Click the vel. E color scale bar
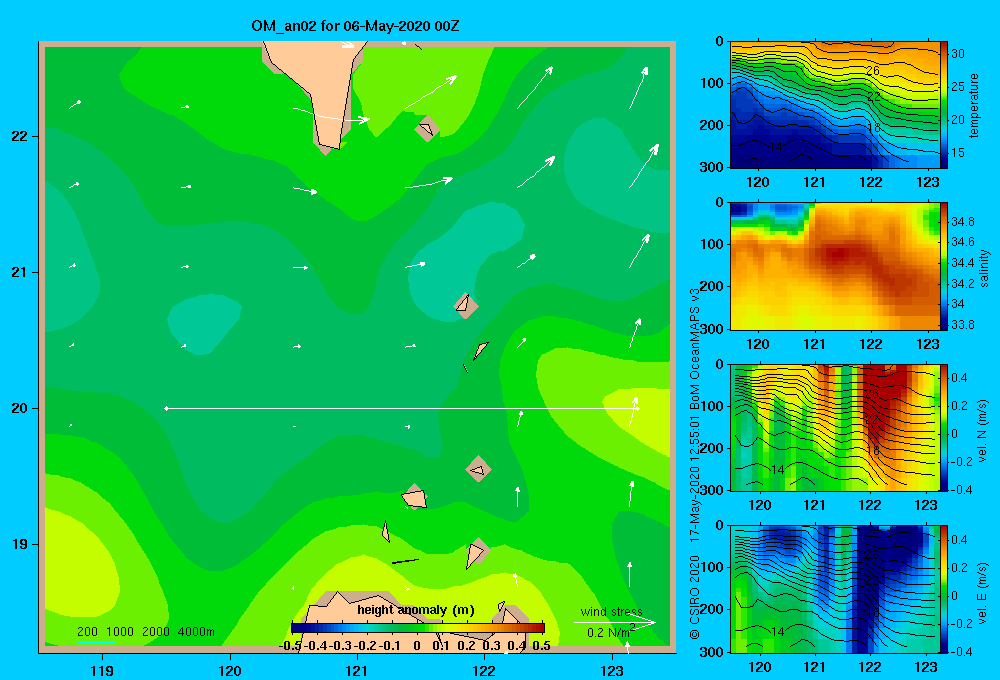1000x680 pixels. point(944,589)
